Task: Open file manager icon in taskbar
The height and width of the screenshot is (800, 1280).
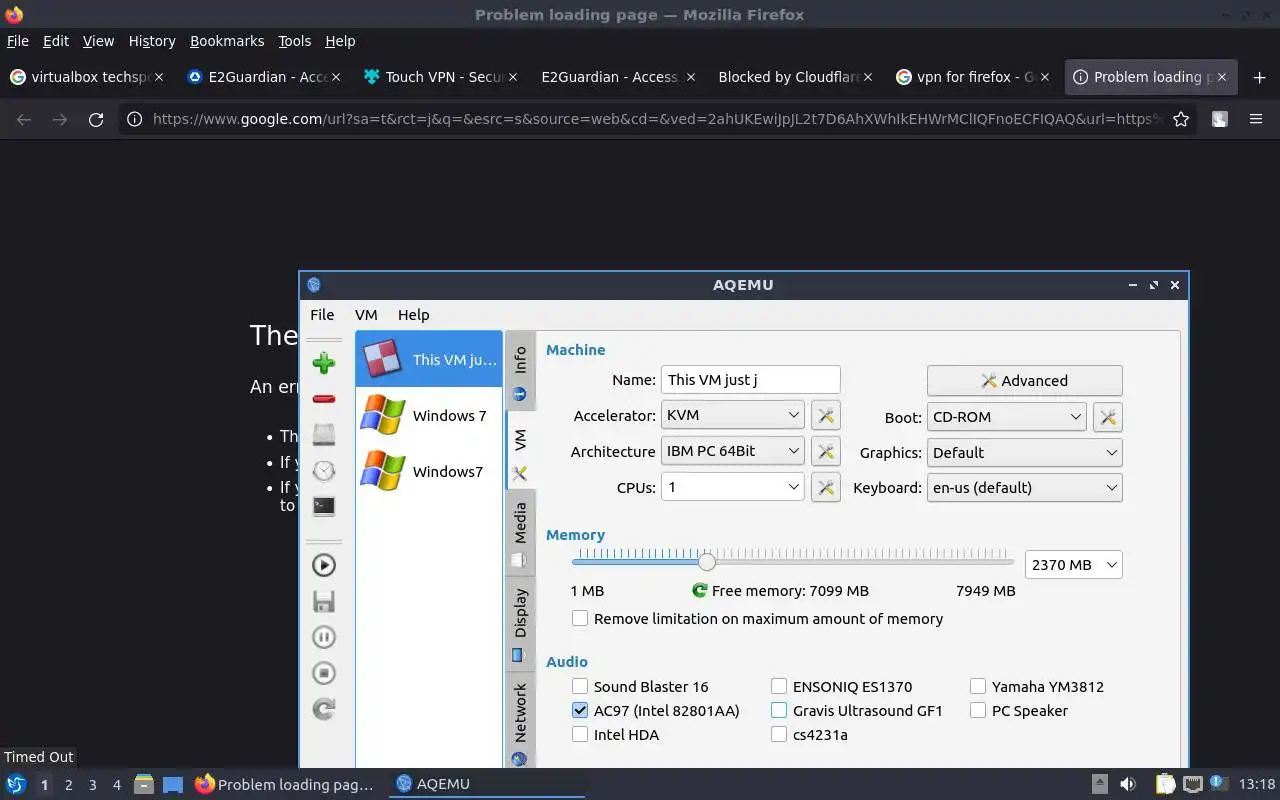Action: pos(144,784)
